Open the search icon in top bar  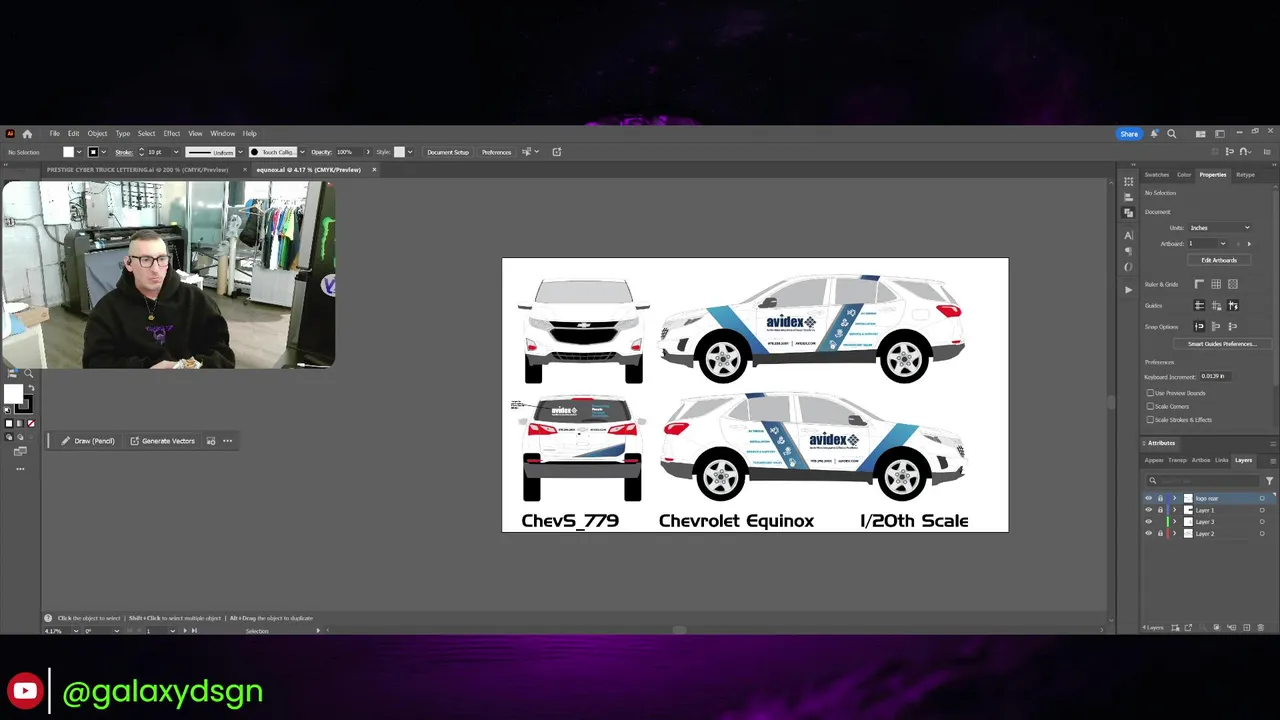(1172, 134)
